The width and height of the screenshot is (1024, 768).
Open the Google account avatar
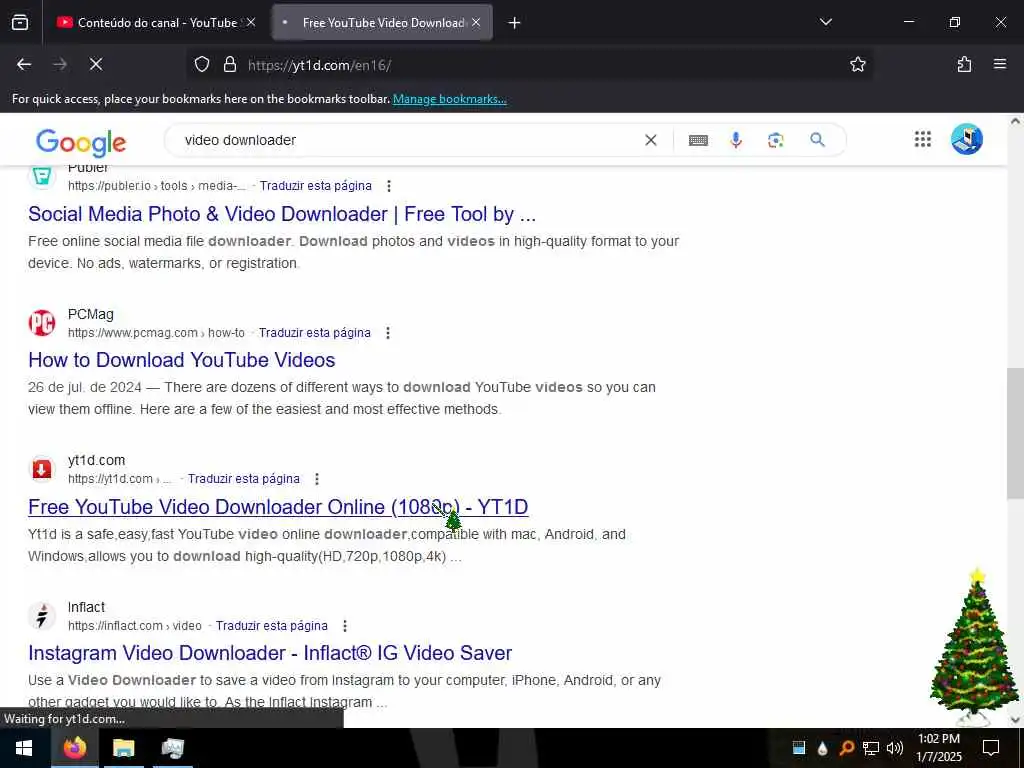(x=967, y=139)
